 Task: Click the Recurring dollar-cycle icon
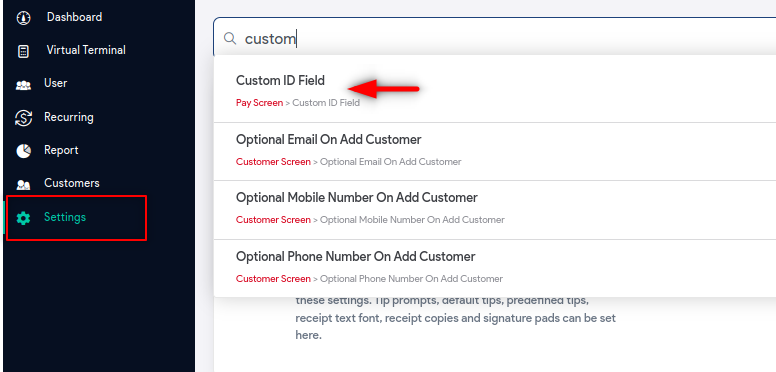point(23,118)
